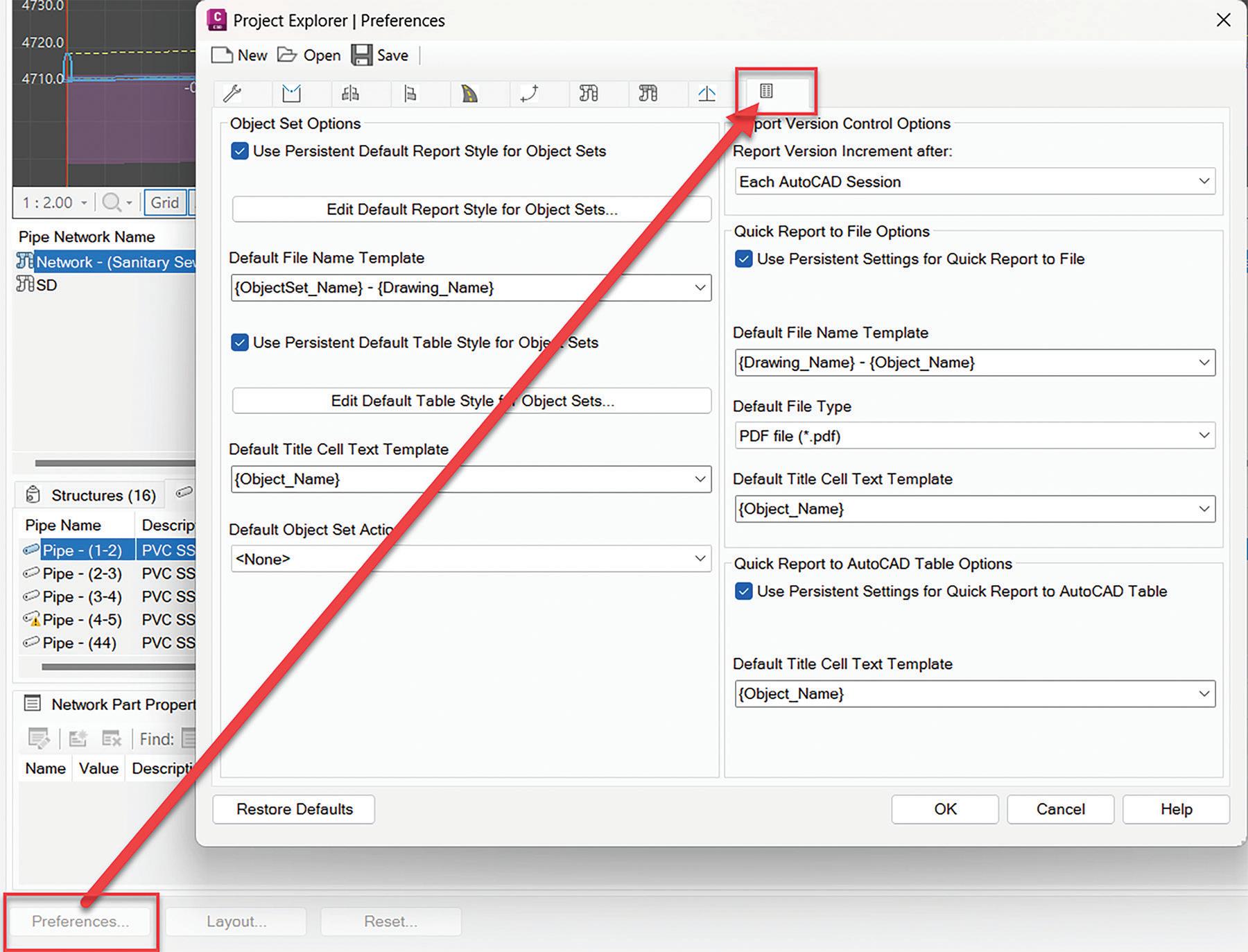This screenshot has width=1248, height=952.
Task: Click the New document icon in Preferences
Action: [222, 55]
